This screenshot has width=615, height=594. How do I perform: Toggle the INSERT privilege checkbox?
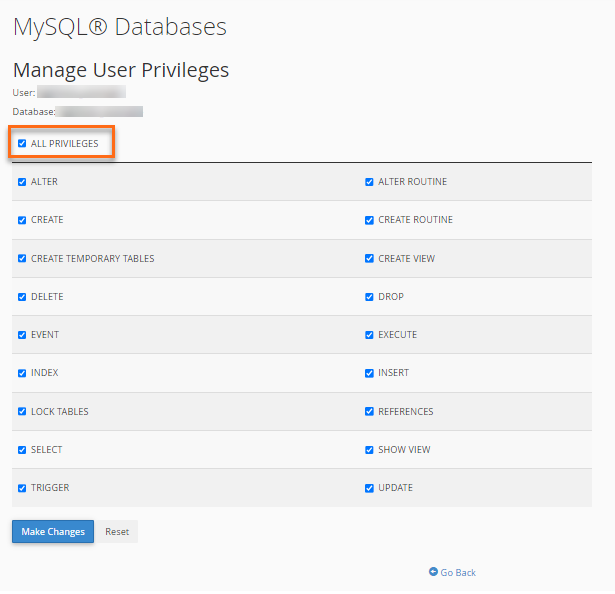(x=369, y=373)
